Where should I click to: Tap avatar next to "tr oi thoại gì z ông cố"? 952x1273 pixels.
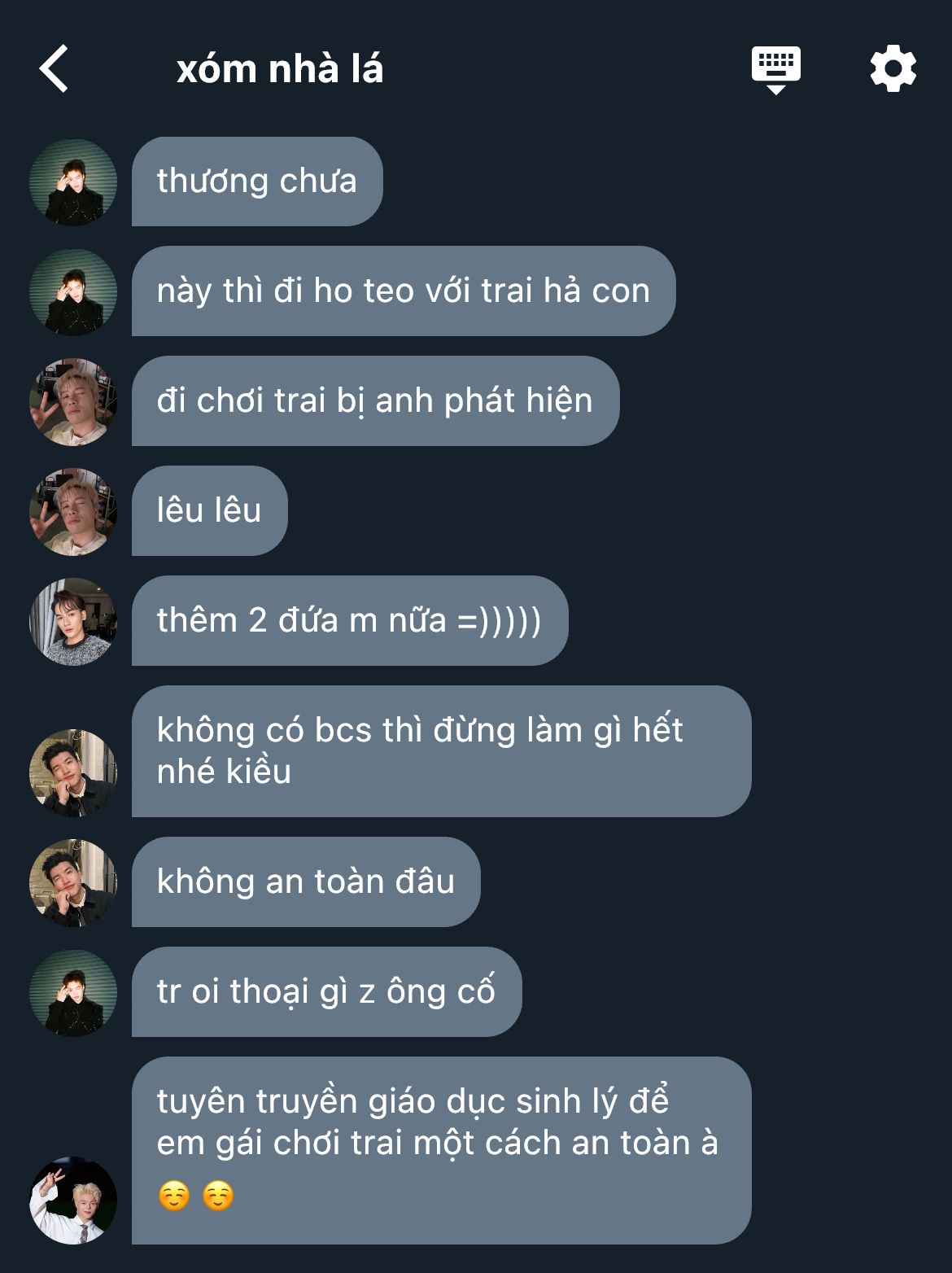coord(73,992)
